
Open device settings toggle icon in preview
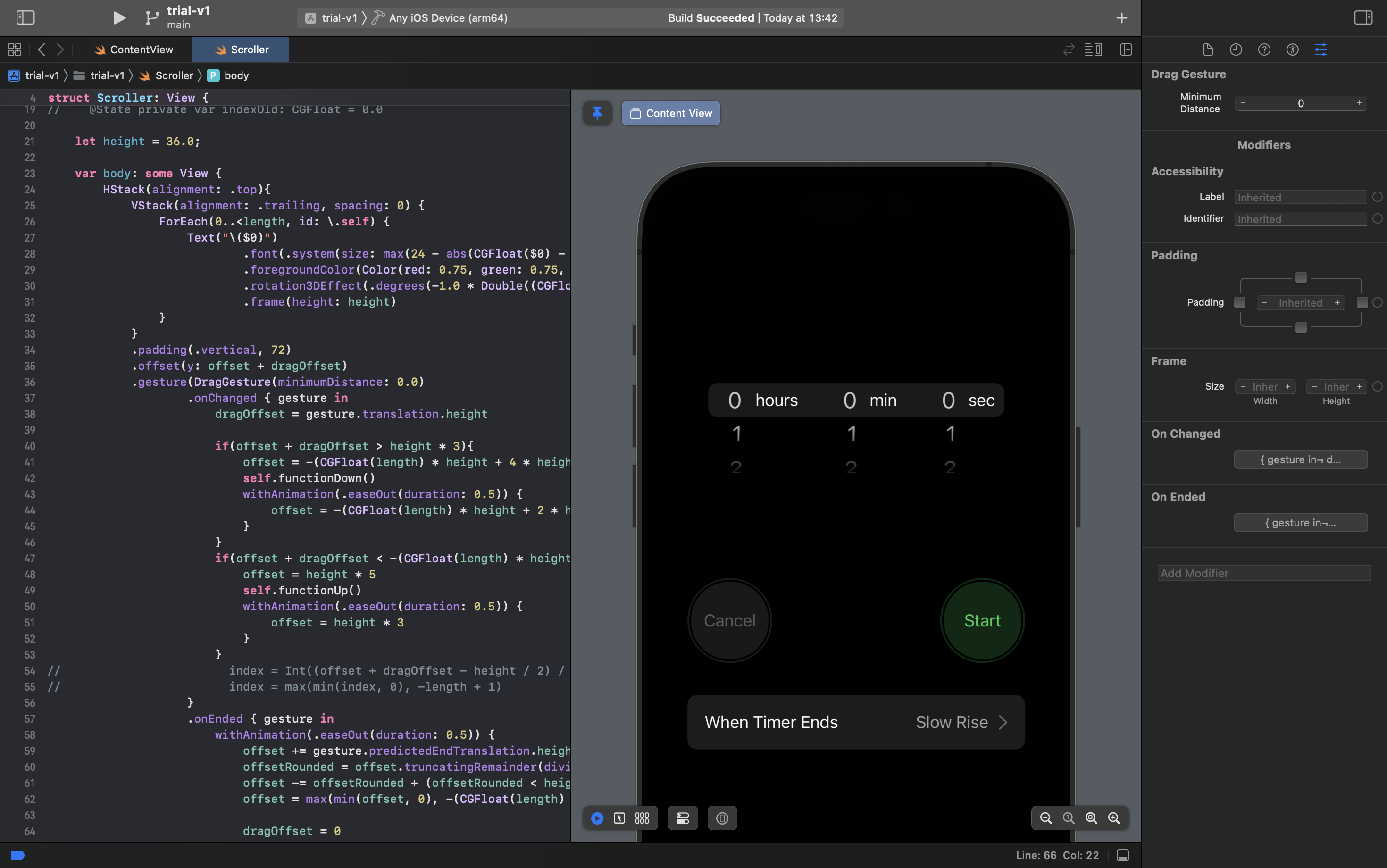point(683,818)
